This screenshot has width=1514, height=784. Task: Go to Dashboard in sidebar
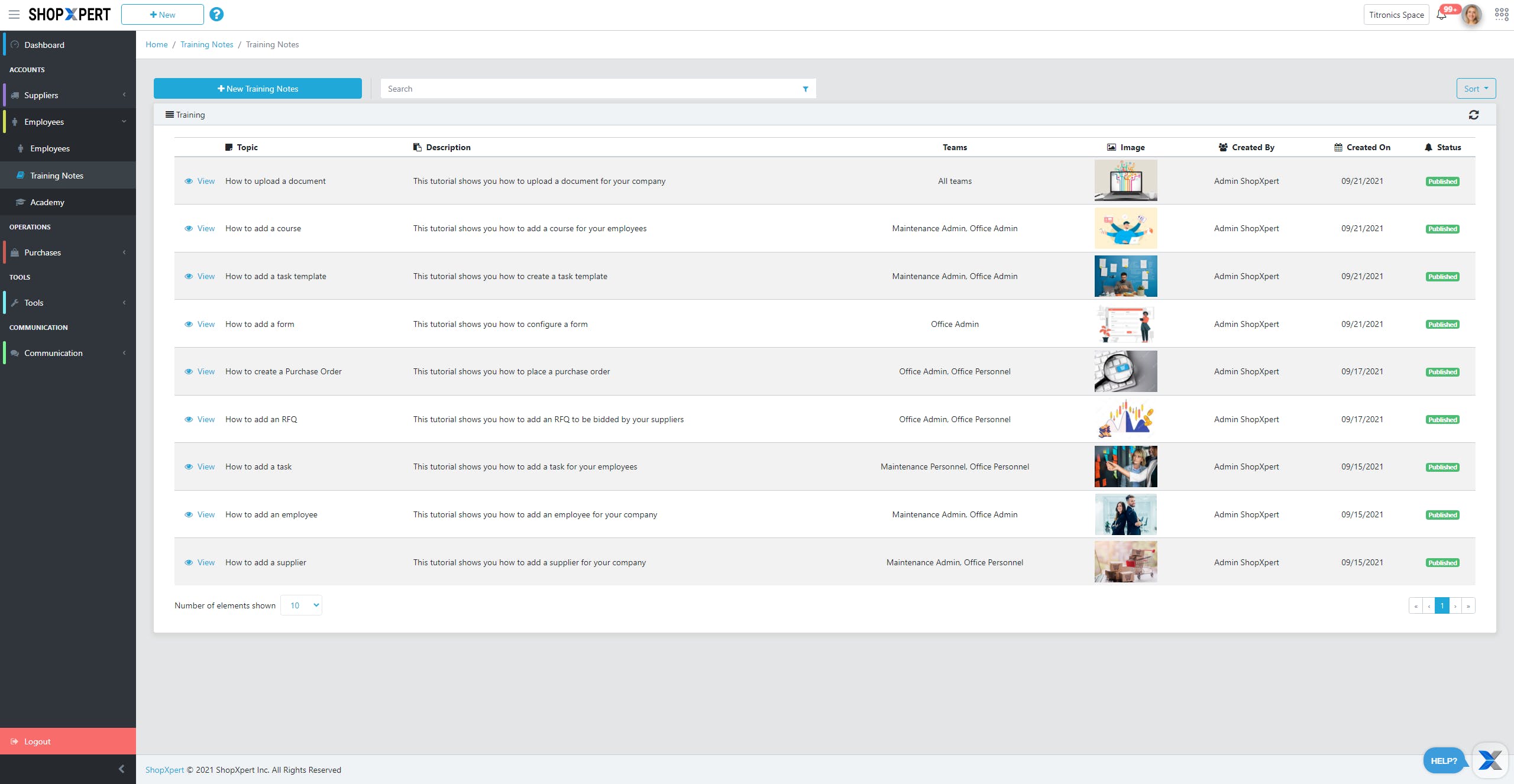coord(44,45)
